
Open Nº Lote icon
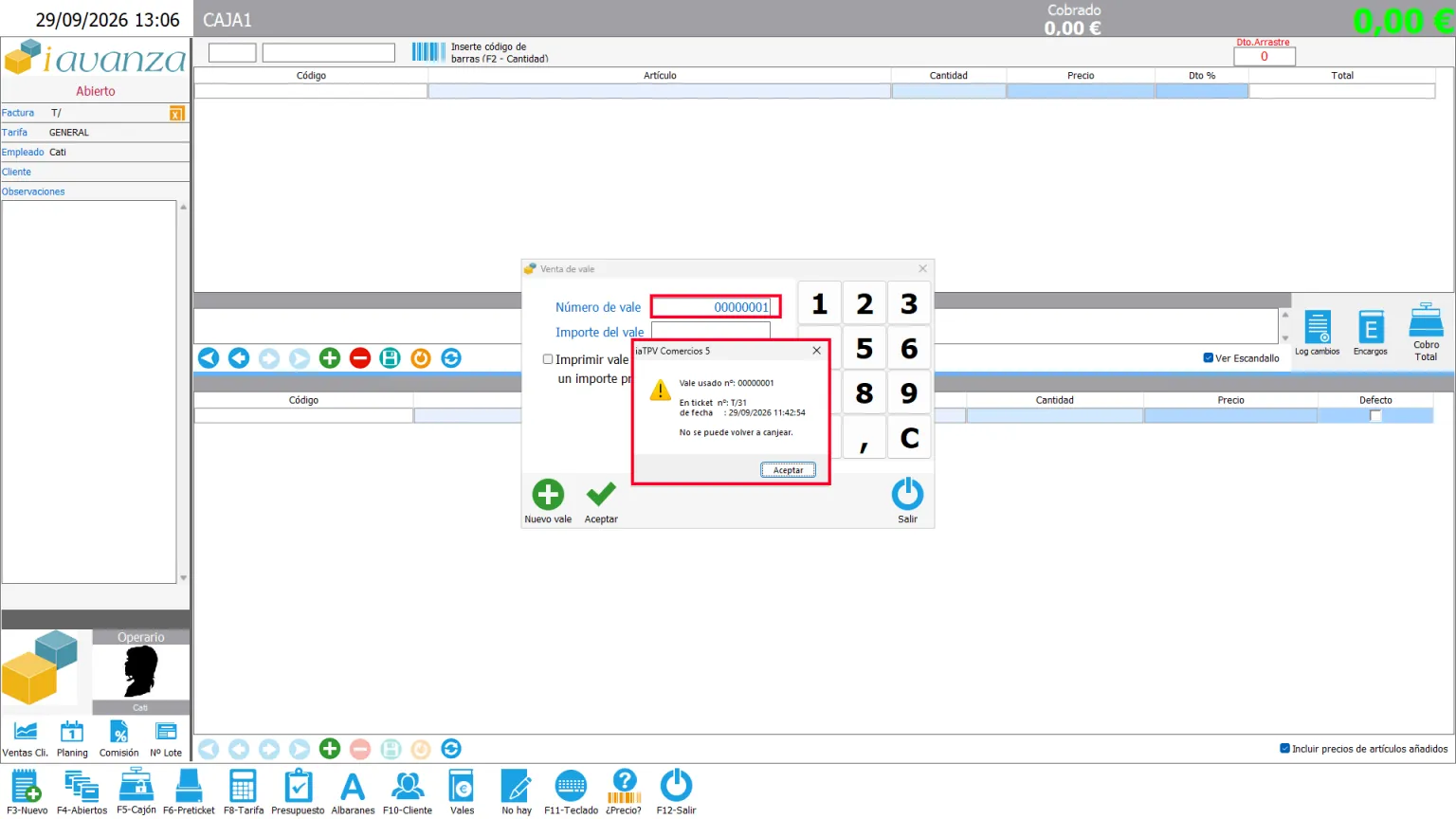point(166,732)
